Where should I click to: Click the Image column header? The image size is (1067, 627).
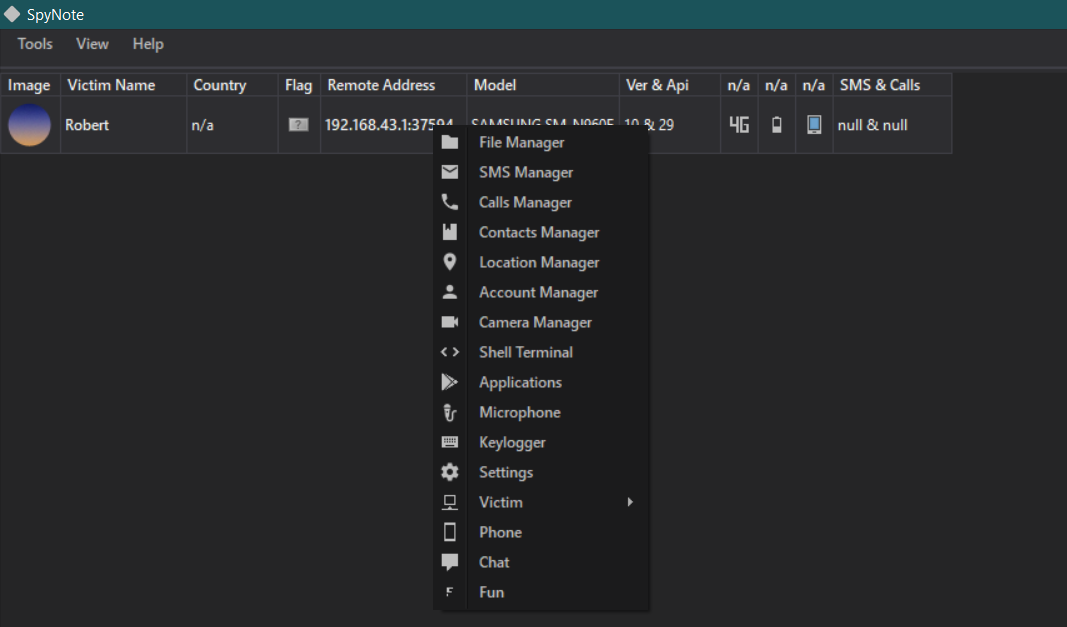click(30, 85)
